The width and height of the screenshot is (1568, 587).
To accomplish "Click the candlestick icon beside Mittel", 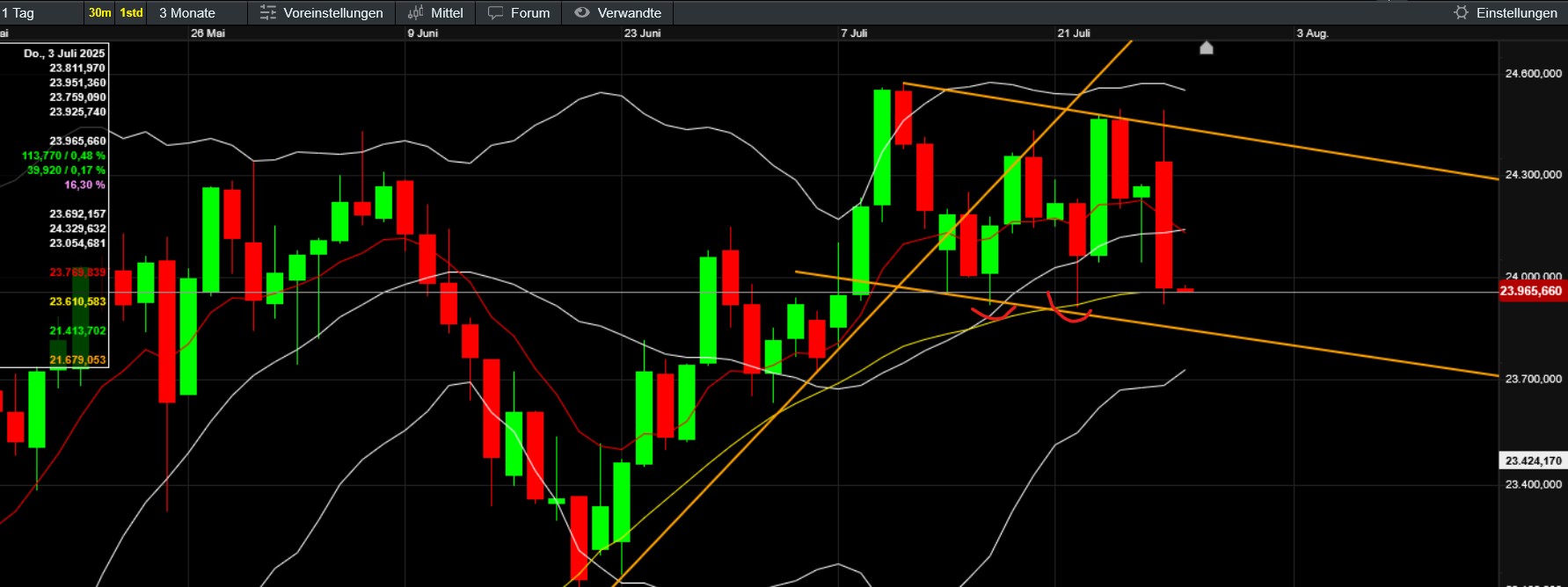I will point(416,12).
